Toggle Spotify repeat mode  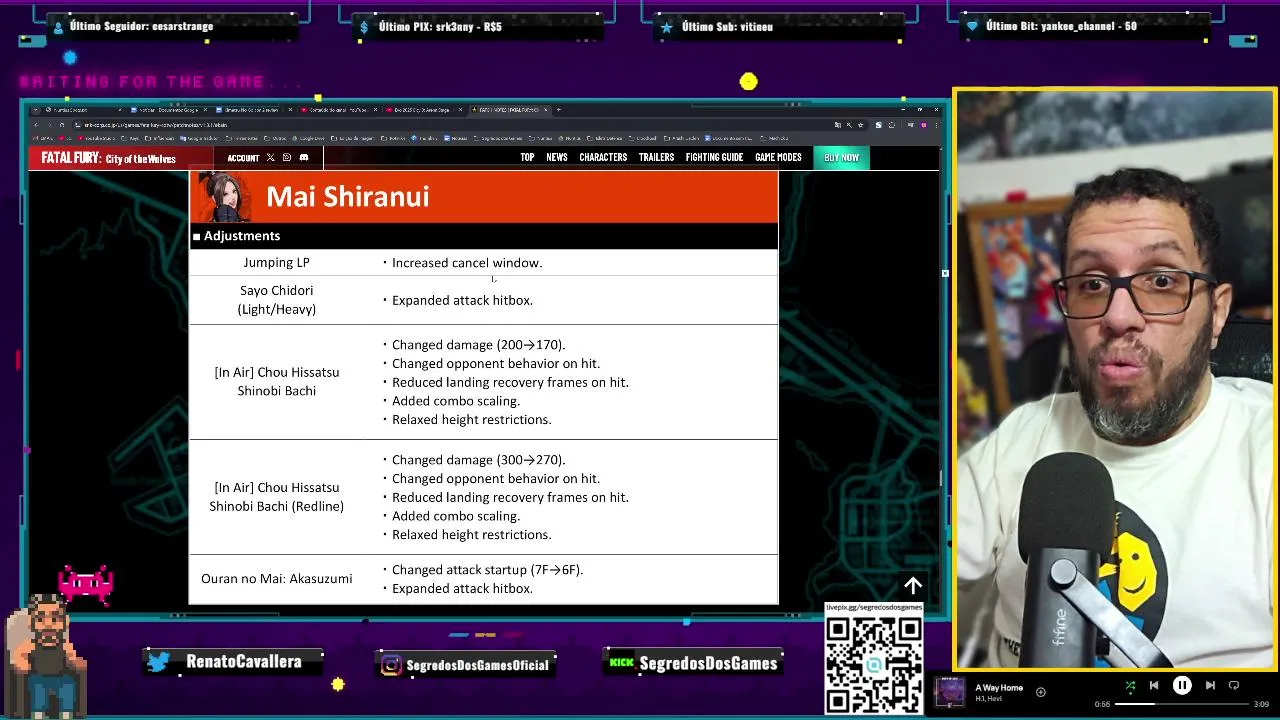[x=1234, y=685]
